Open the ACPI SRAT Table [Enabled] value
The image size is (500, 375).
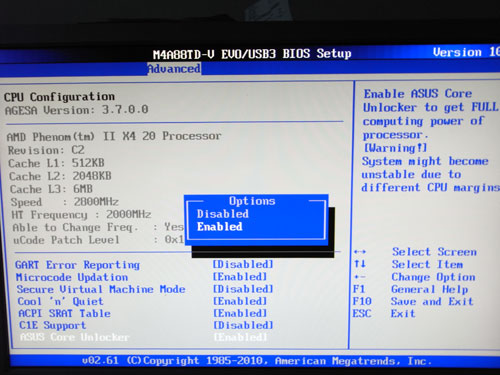click(240, 313)
